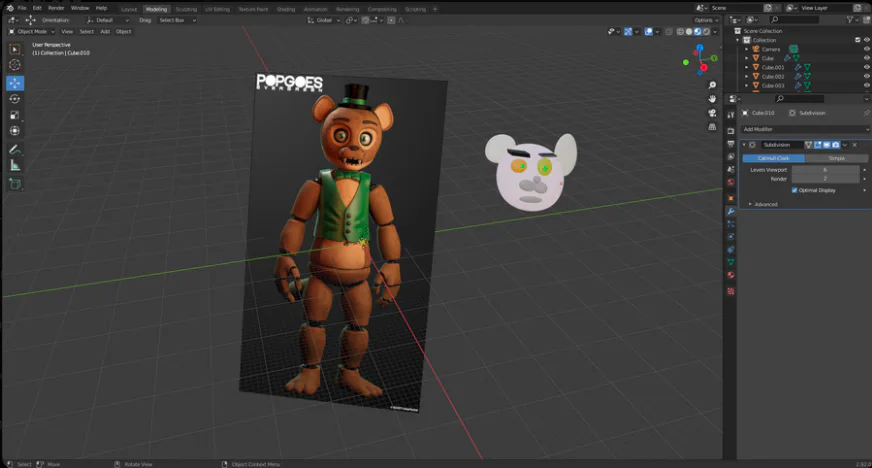The height and width of the screenshot is (468, 872).
Task: Switch to the UV Editing workspace tab
Action: [217, 9]
